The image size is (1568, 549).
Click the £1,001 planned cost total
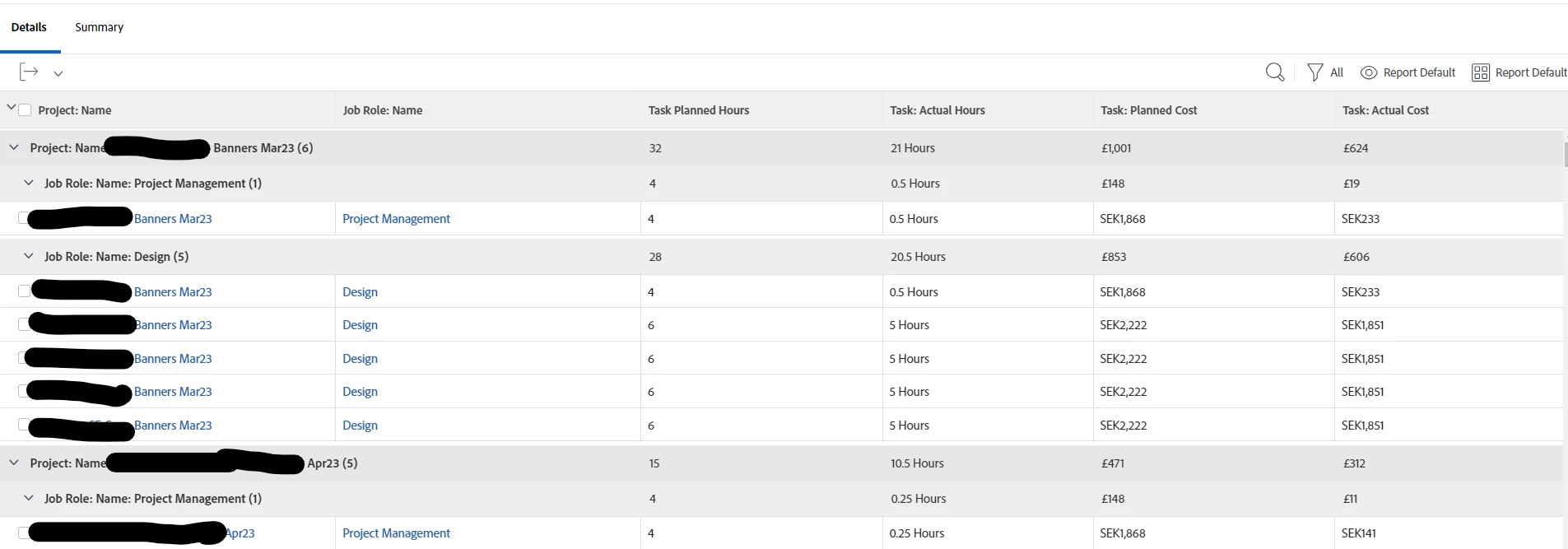(x=1116, y=148)
